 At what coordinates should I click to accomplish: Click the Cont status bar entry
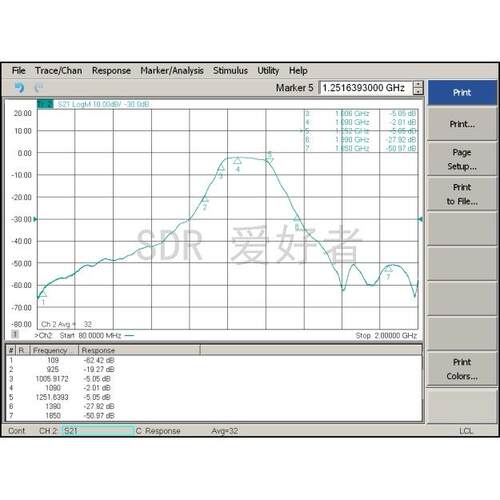coord(16,431)
